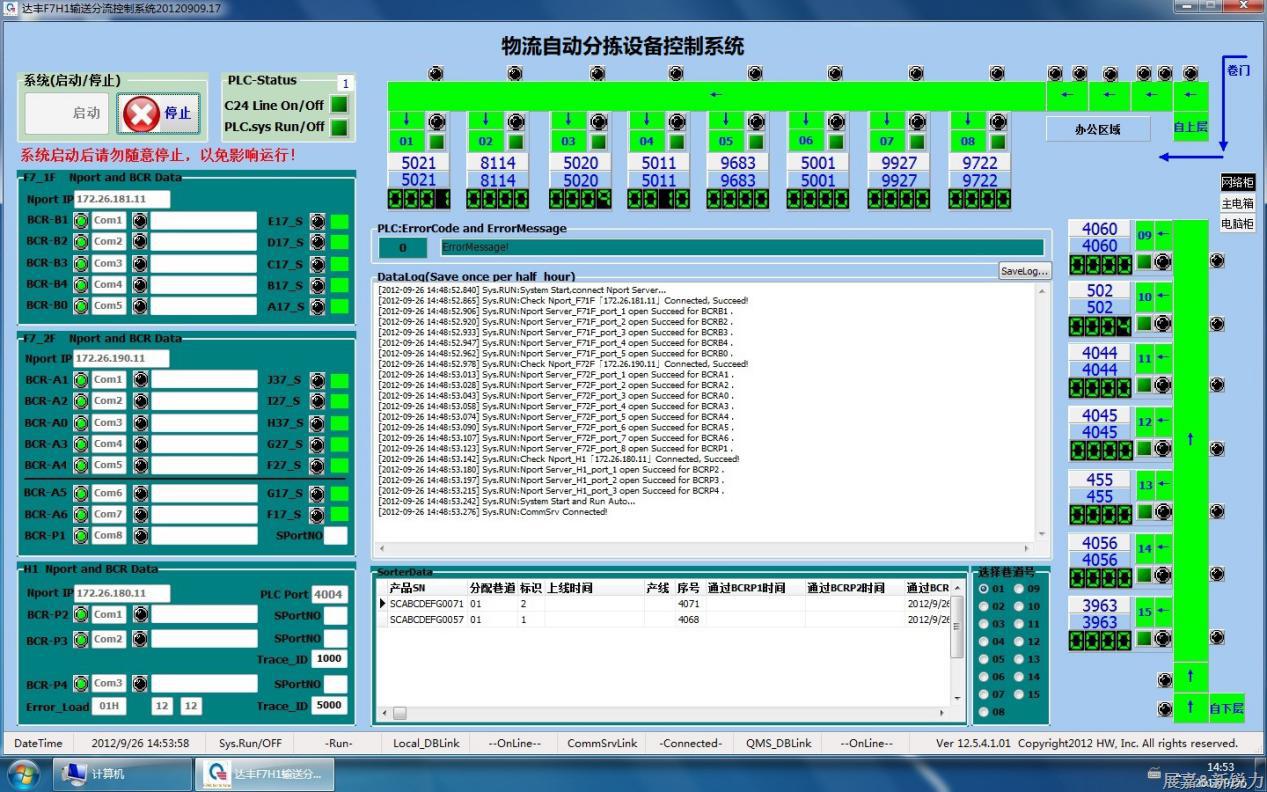1267x792 pixels.
Task: Click the BCR-A1 green status indicator
Action: tap(81, 380)
